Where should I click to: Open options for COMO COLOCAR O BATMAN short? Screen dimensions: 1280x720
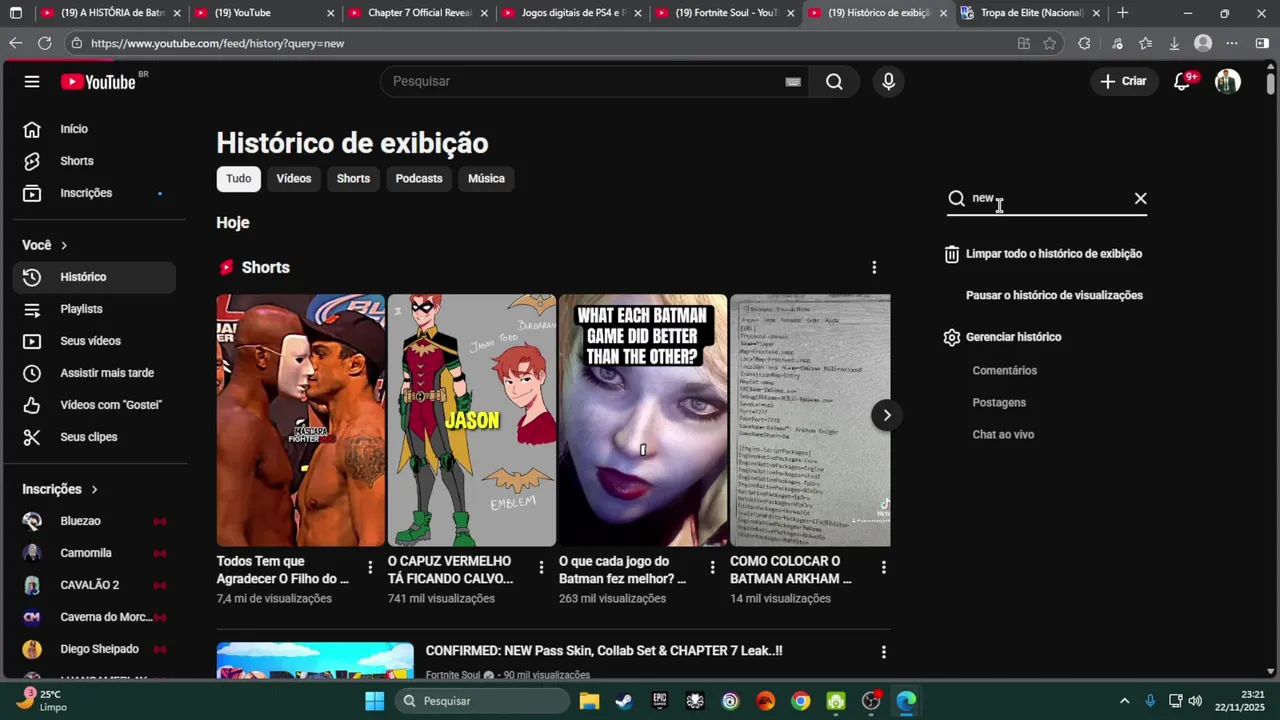[883, 567]
